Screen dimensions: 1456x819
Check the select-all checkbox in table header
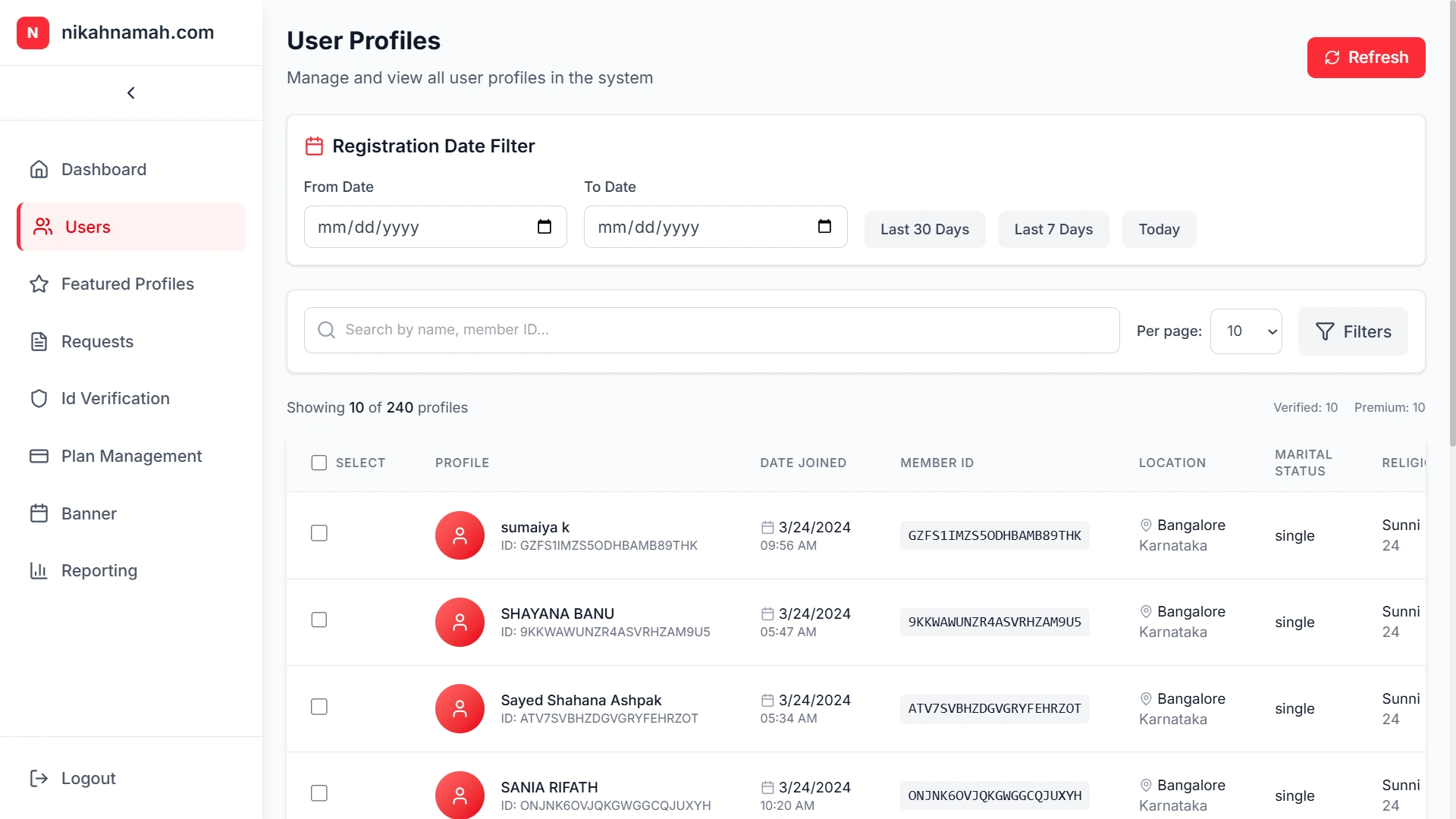point(318,463)
